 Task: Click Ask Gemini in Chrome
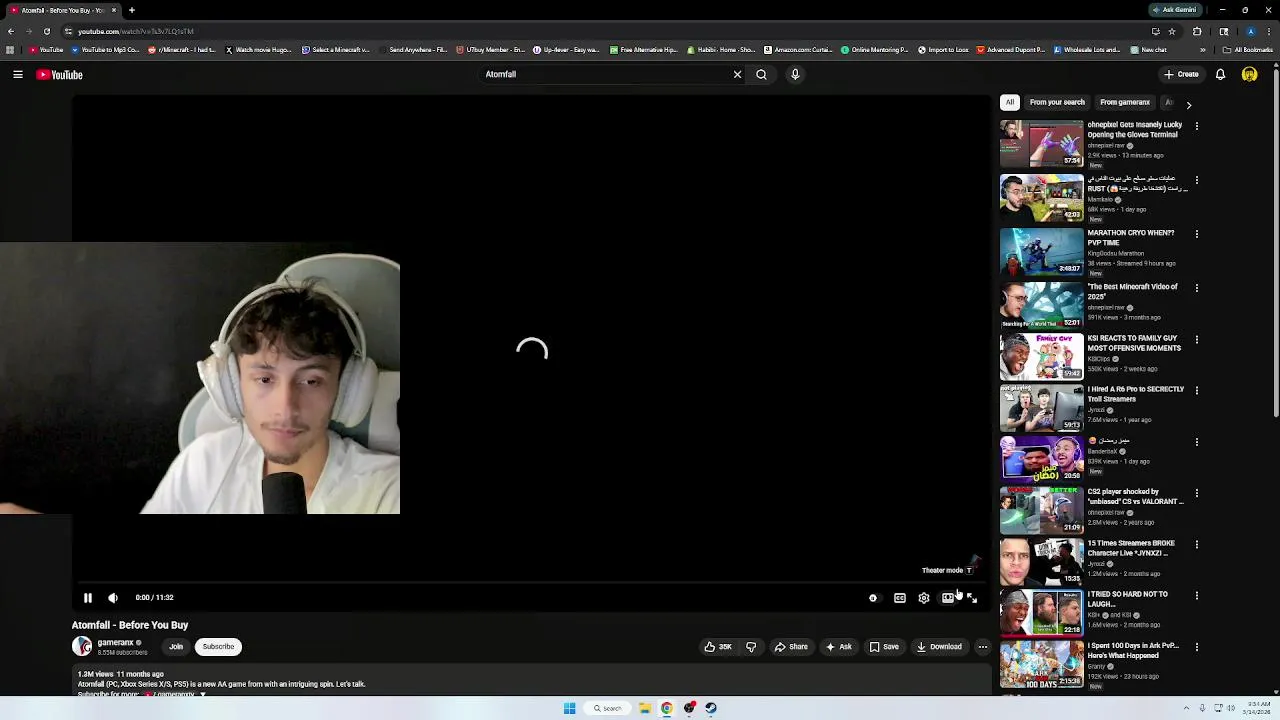pyautogui.click(x=1175, y=10)
